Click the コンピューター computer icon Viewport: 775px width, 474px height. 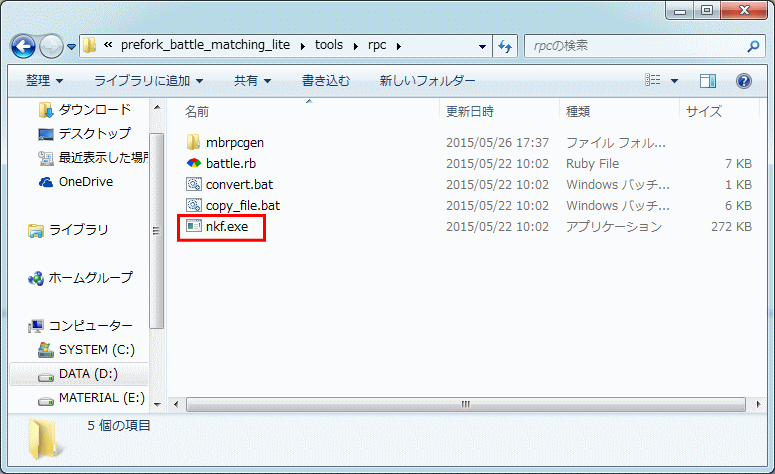[36, 326]
